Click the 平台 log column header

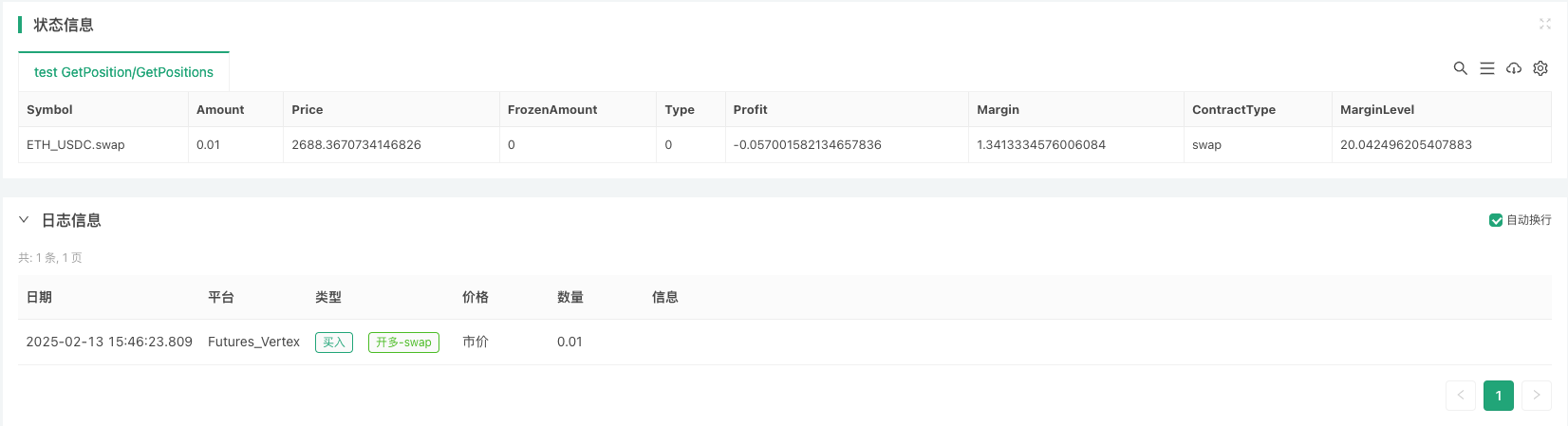221,298
